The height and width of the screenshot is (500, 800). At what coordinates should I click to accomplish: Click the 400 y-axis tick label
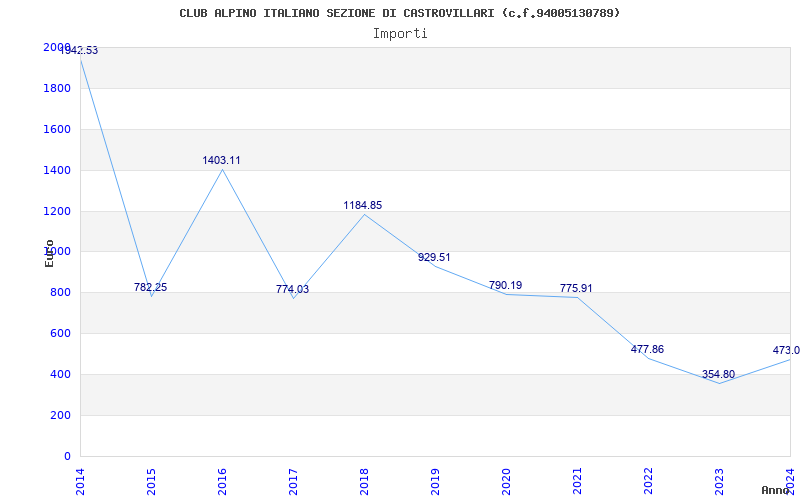61,374
